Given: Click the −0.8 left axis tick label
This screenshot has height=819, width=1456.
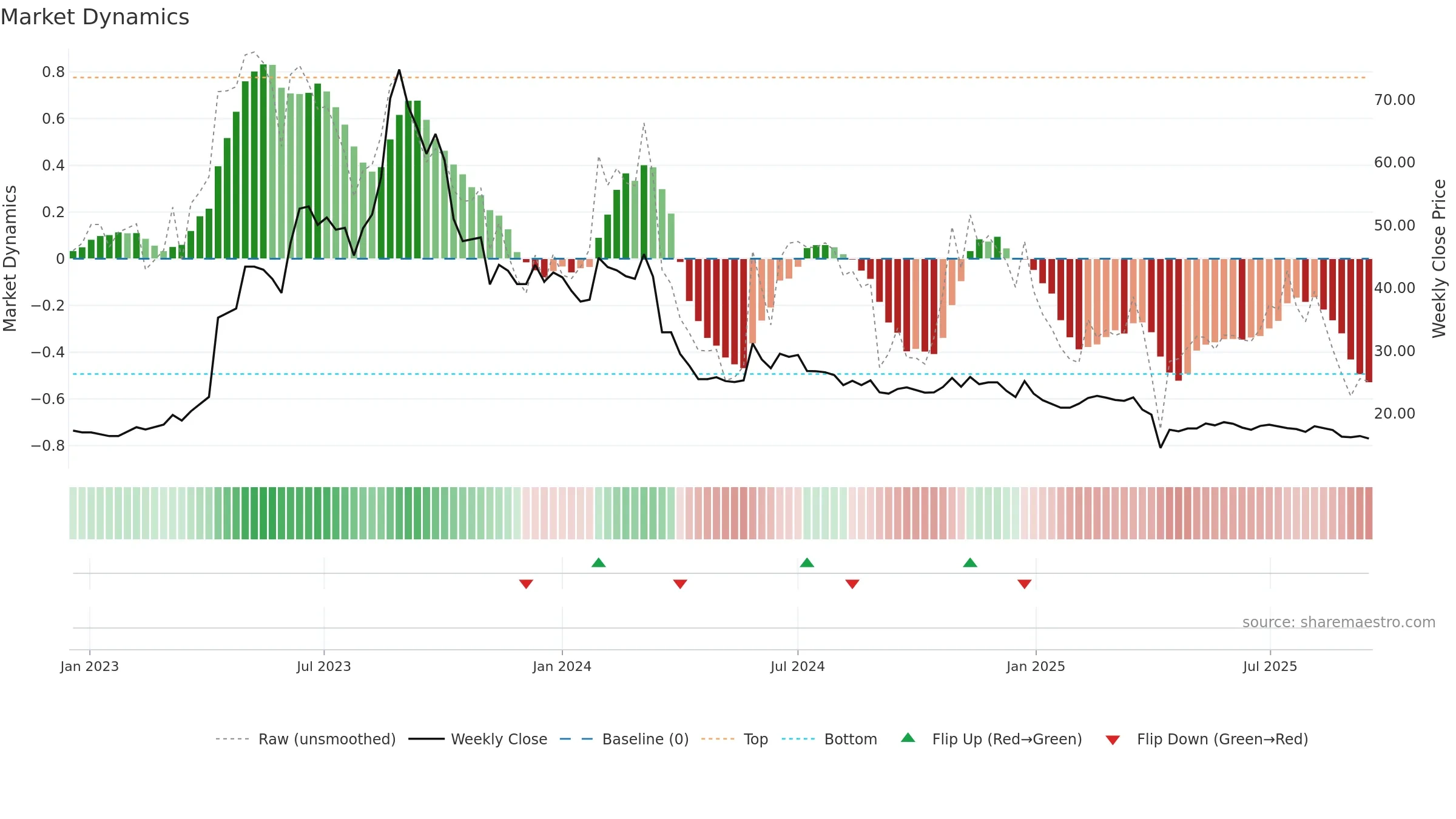Looking at the screenshot, I should tap(48, 445).
